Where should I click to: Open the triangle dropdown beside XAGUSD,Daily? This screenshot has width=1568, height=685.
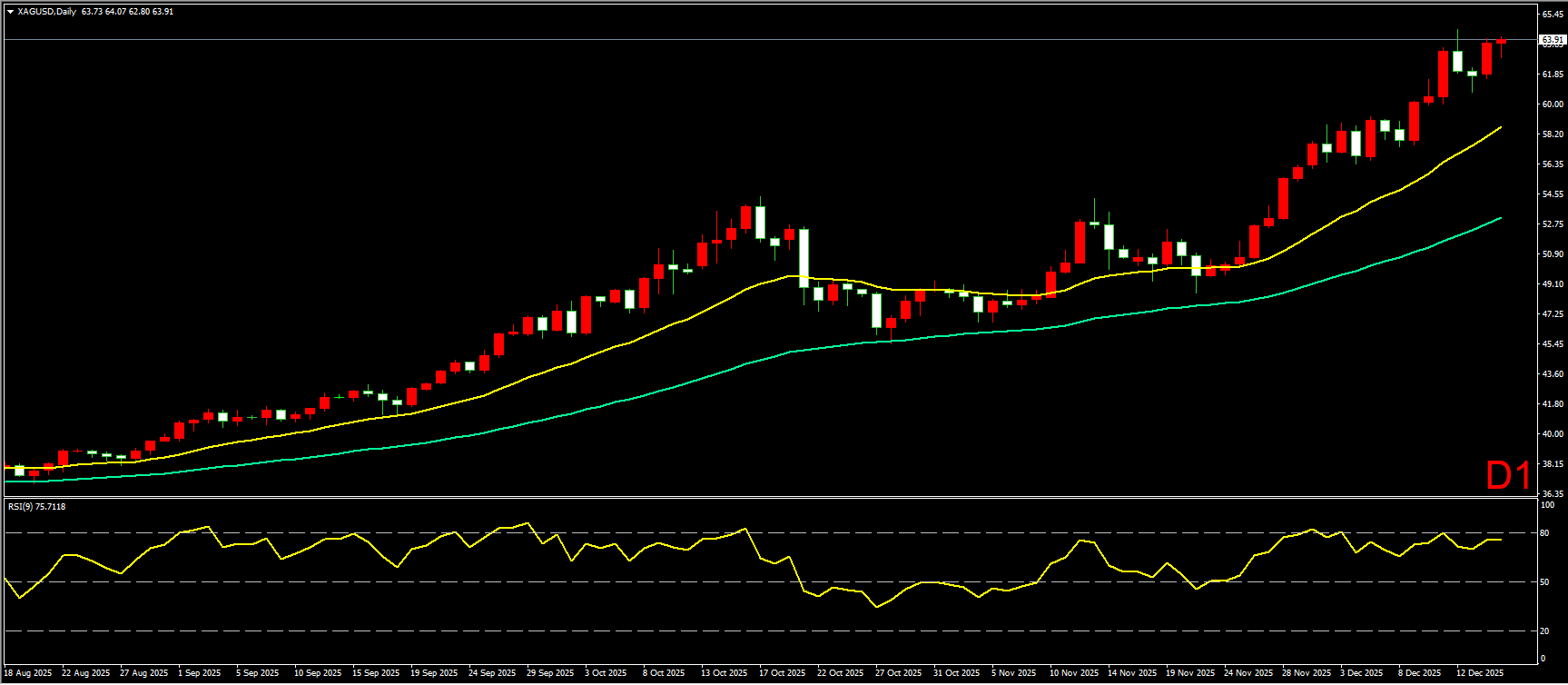click(10, 12)
